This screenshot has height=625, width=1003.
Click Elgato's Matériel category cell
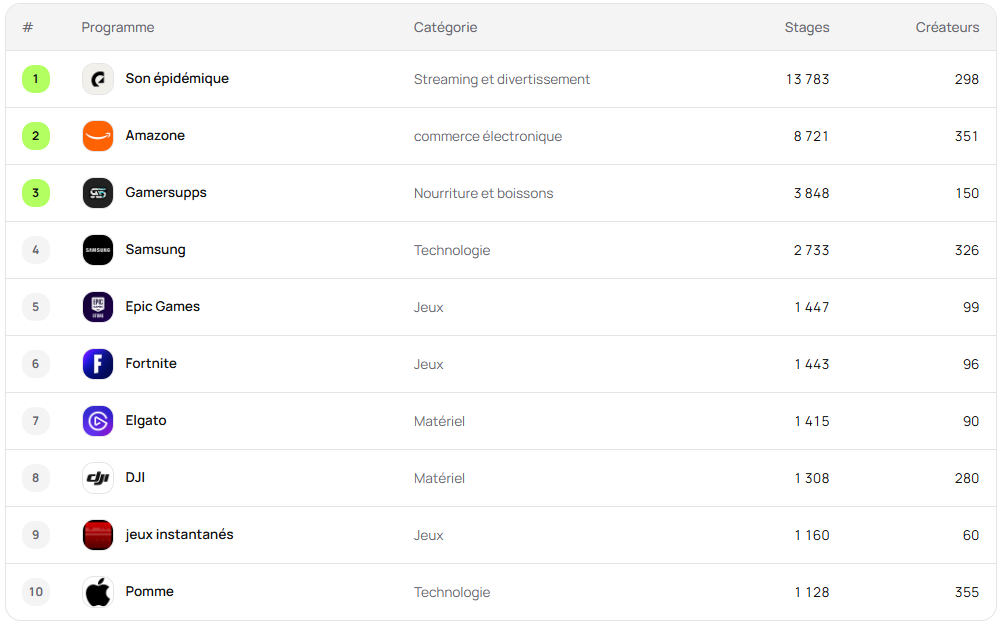439,421
